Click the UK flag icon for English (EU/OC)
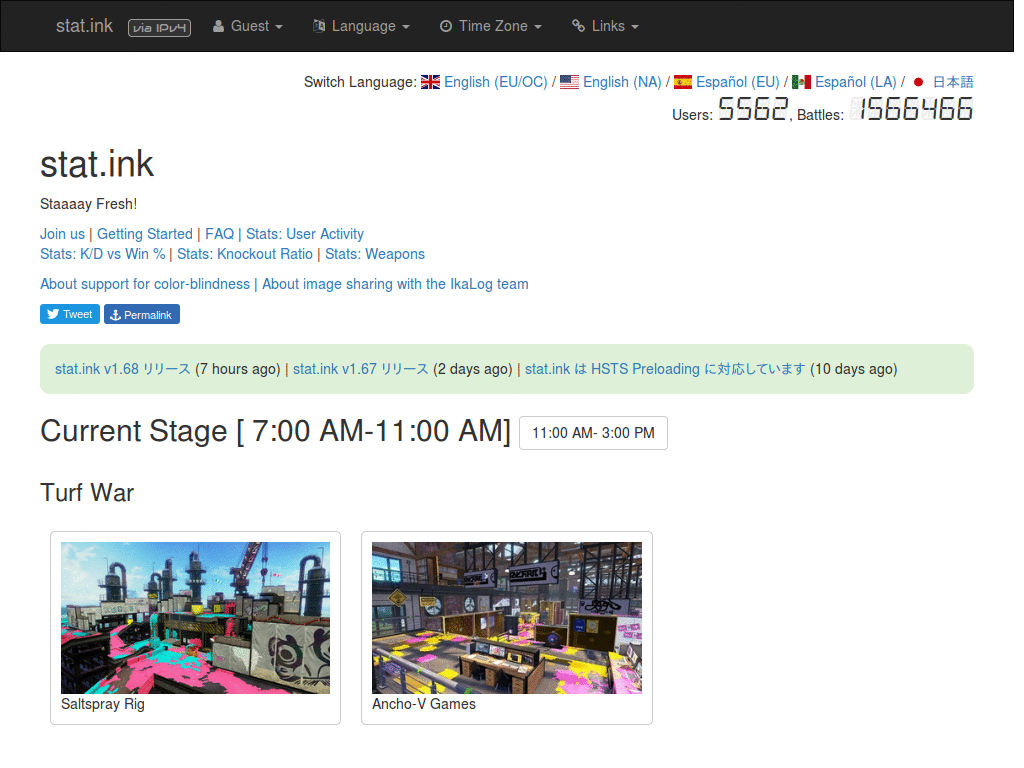Viewport: 1024px width, 768px height. 430,82
